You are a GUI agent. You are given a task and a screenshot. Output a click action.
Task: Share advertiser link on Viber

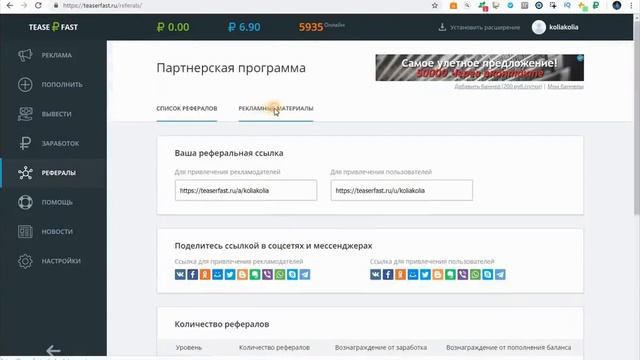tap(267, 274)
